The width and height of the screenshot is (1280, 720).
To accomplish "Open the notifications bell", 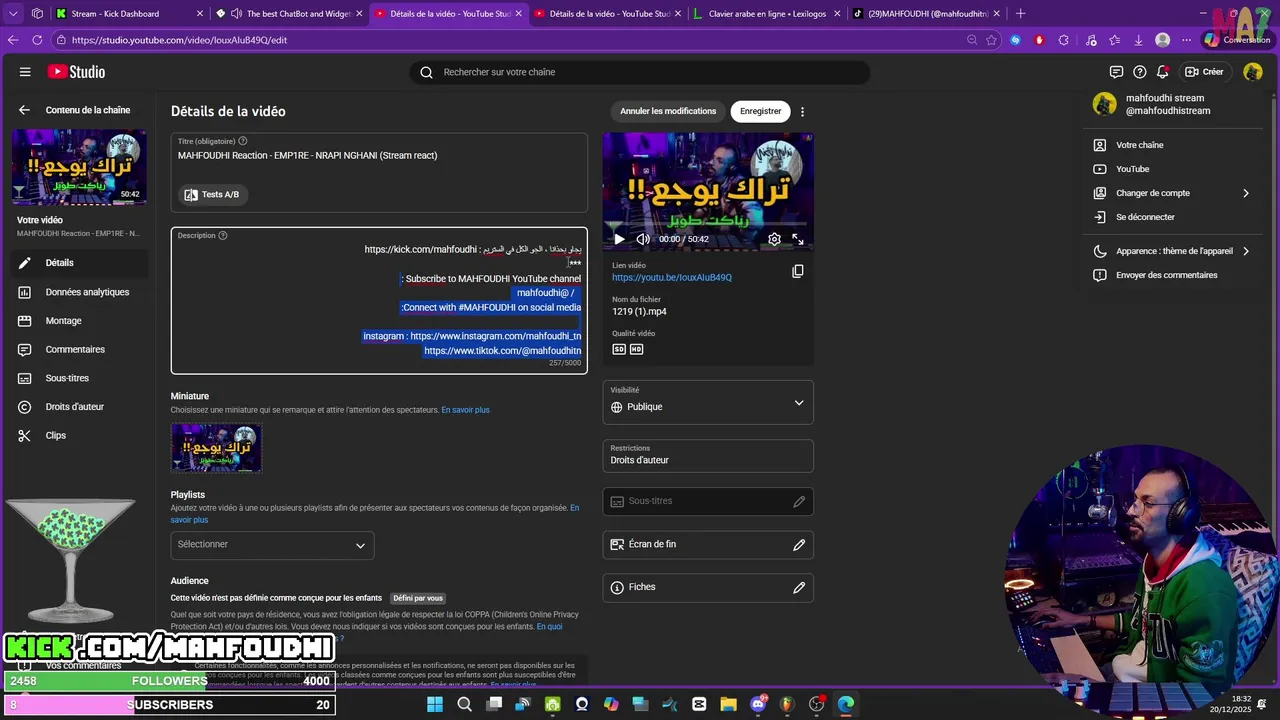I will point(1162,72).
